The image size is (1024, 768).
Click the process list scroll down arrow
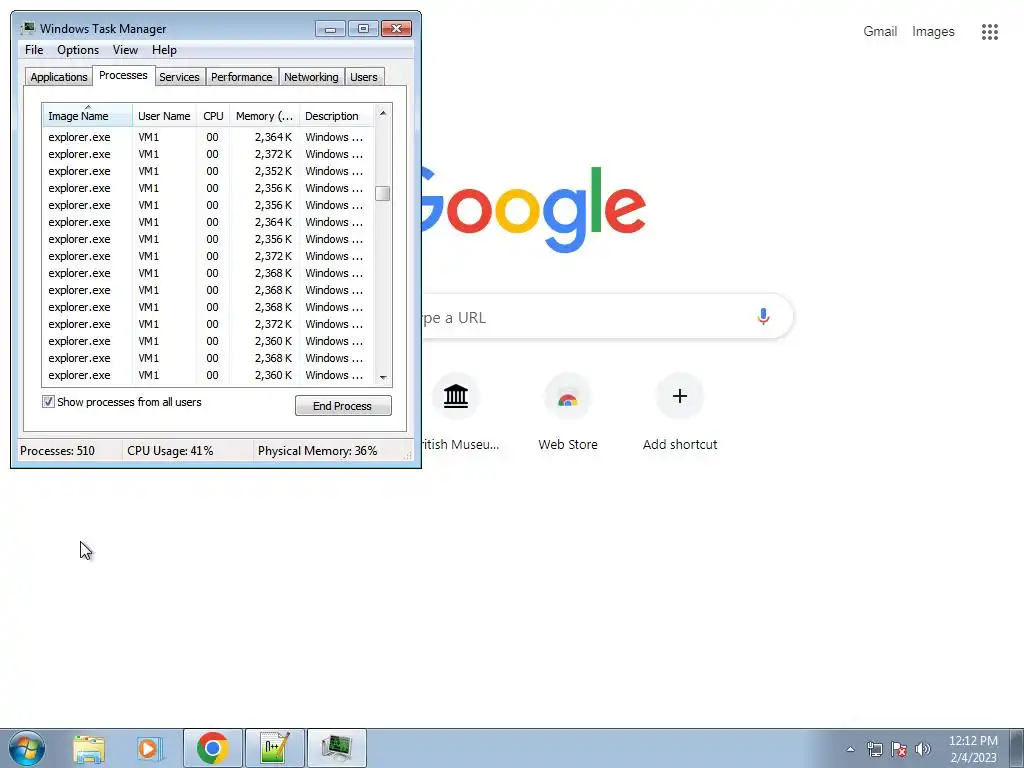click(x=383, y=377)
